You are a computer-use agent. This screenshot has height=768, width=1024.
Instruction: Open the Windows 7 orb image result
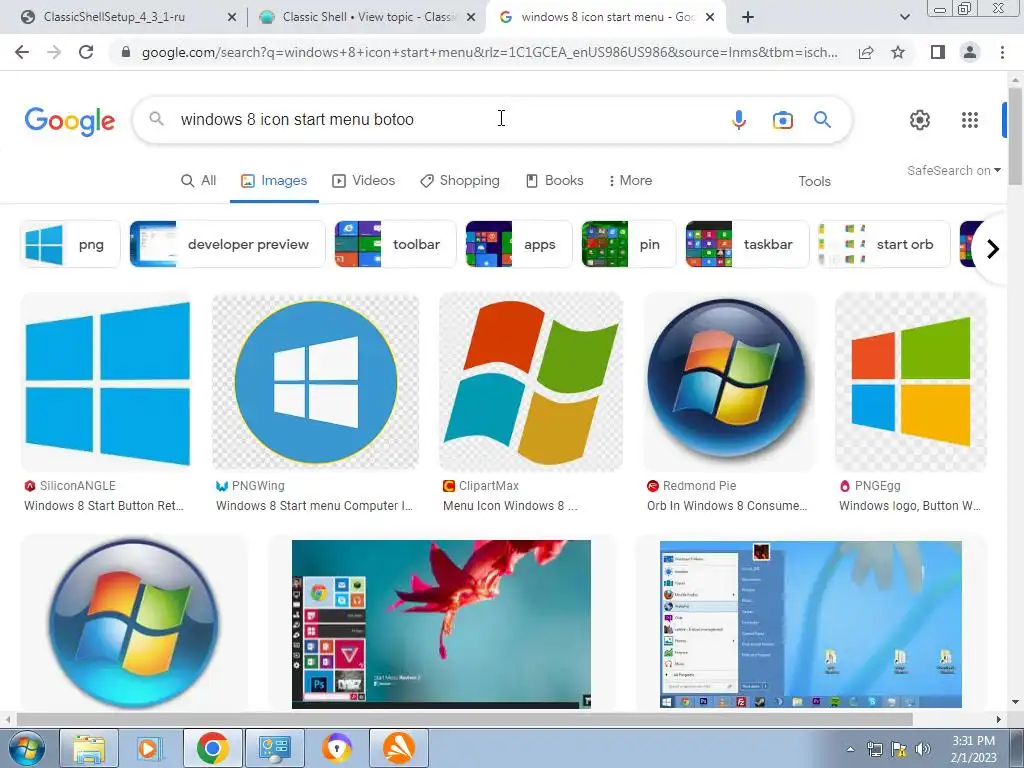(134, 623)
